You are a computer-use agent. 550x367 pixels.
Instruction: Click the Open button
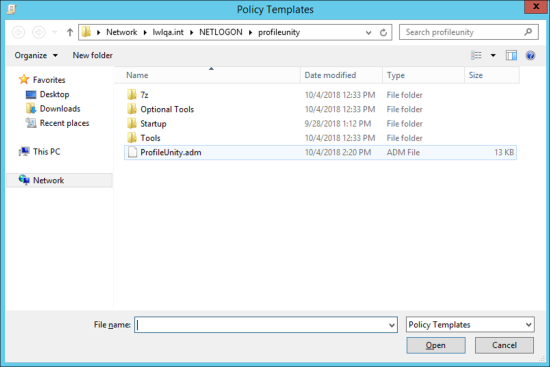point(436,345)
